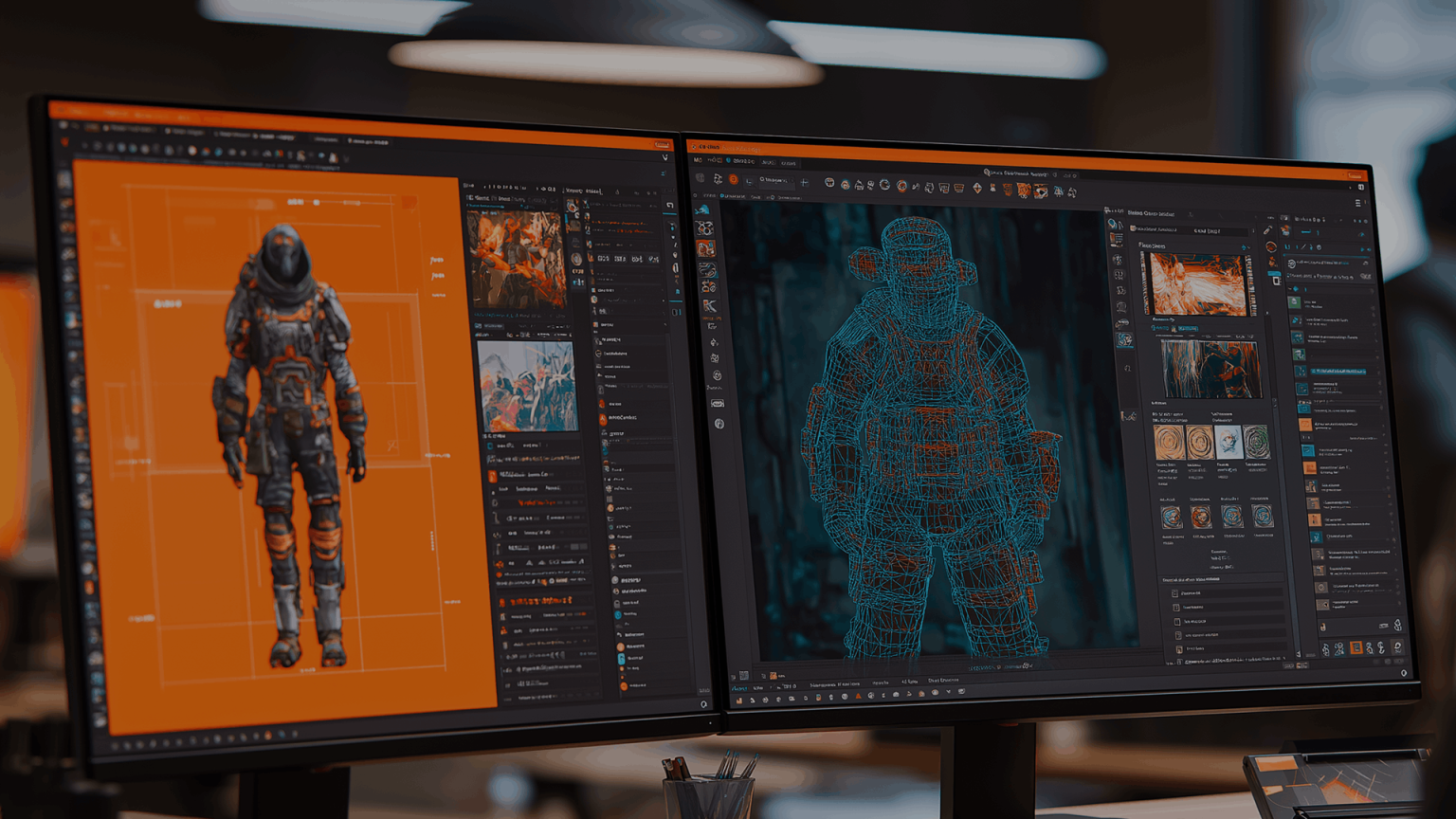This screenshot has width=1456, height=819.
Task: Open the UV grid icon in the main toolbar
Action: (x=944, y=188)
